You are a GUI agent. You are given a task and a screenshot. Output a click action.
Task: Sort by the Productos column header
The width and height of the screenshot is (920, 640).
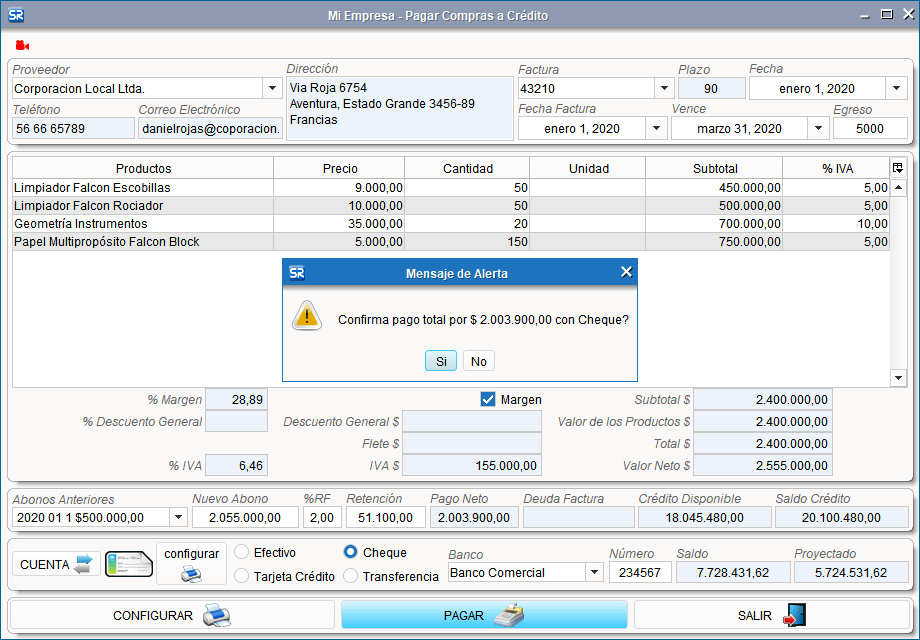point(143,168)
